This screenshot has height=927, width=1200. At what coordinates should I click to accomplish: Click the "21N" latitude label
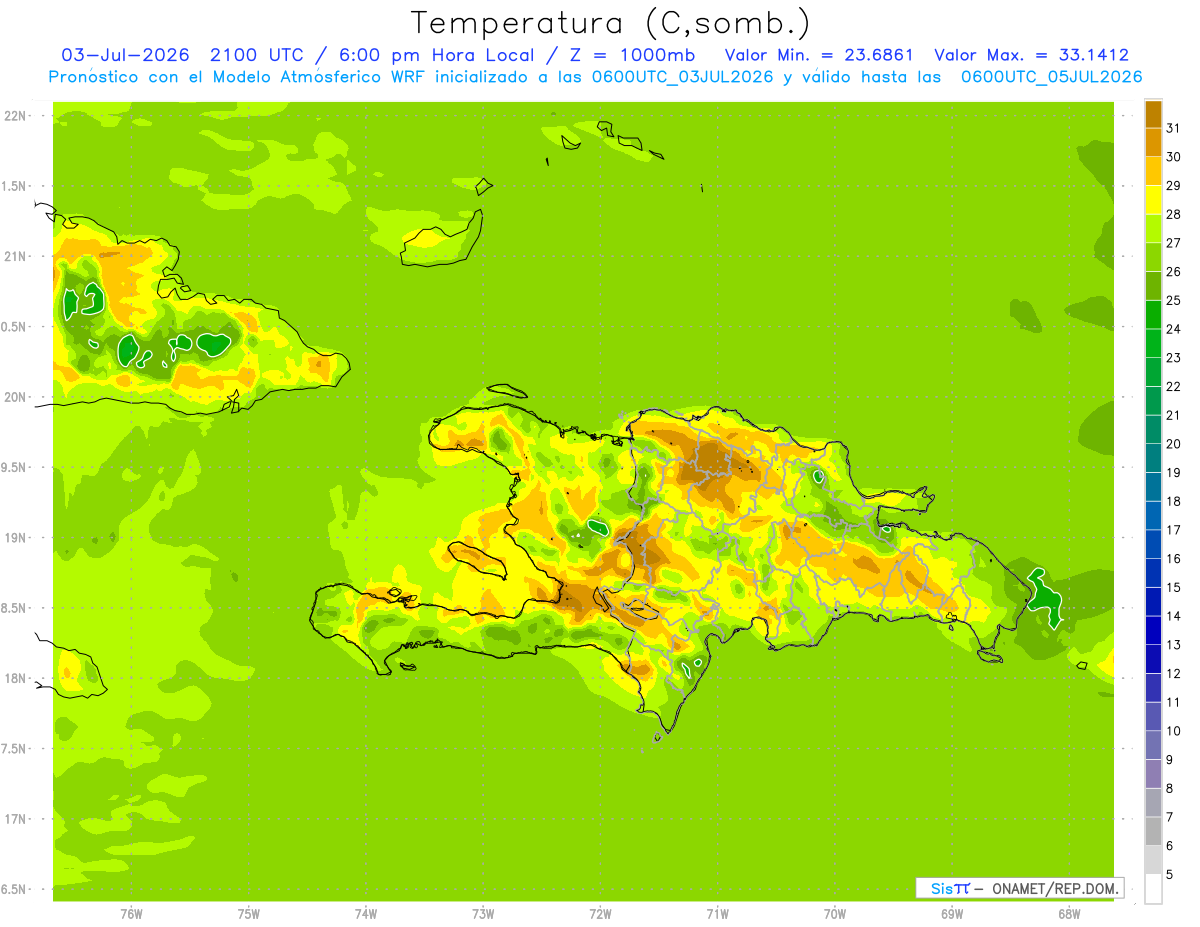tap(15, 256)
